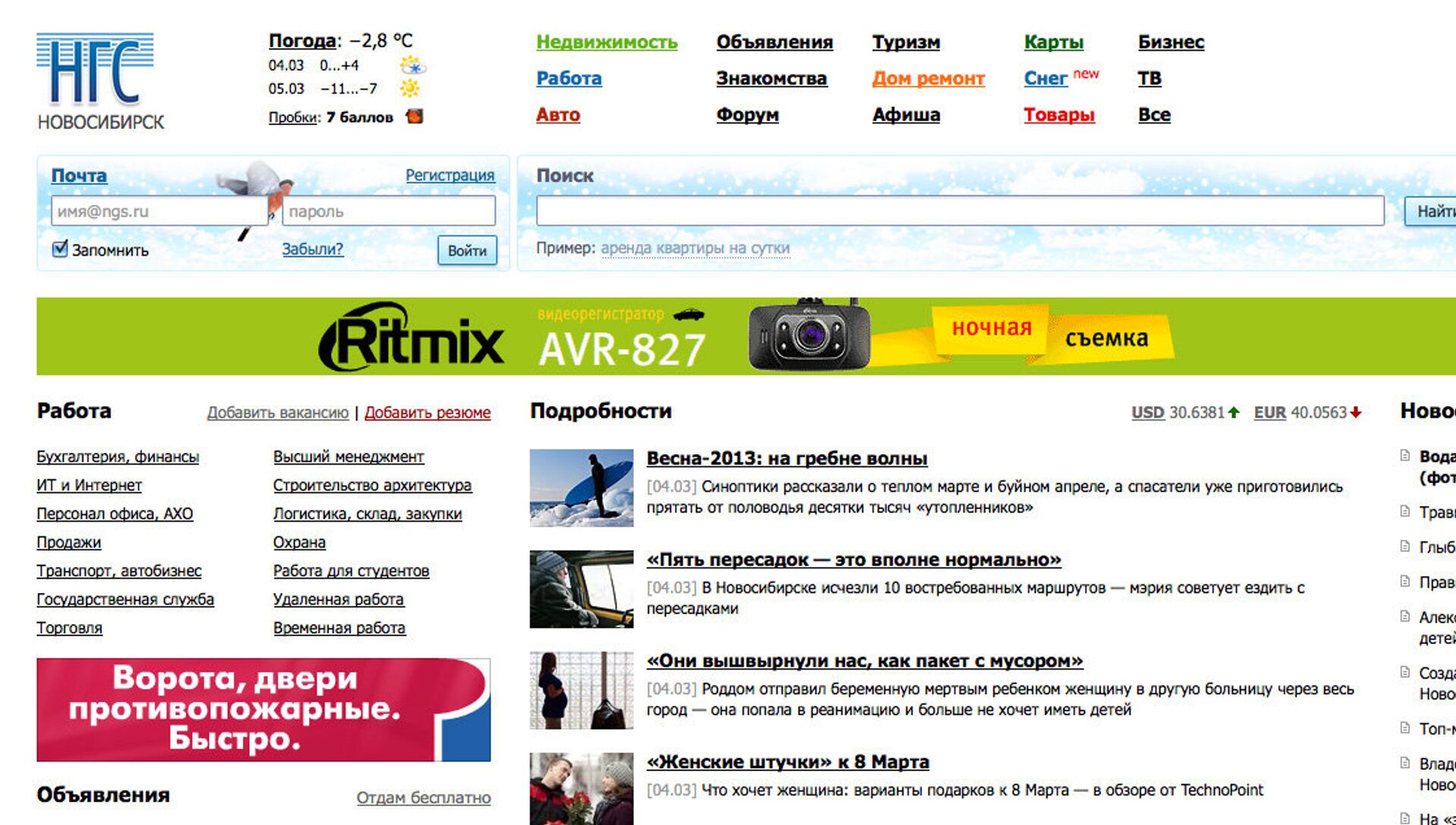Screen dimensions: 1456x825
Task: Click document icon beside 'Алек' news item
Action: tap(1404, 616)
